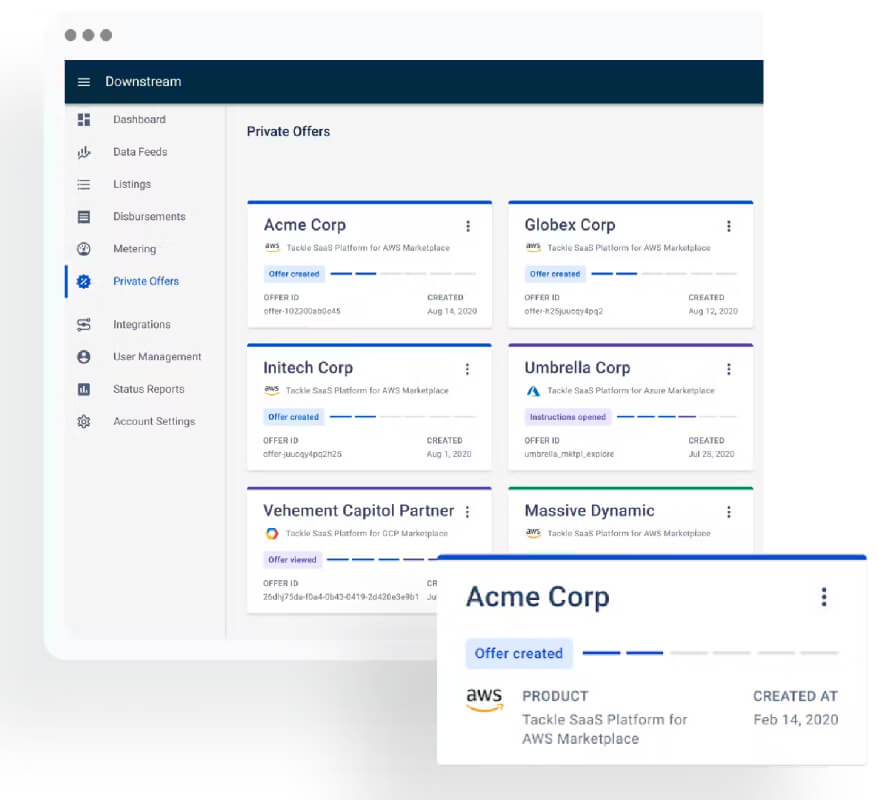The height and width of the screenshot is (800, 892).
Task: Open the Initech Corp card title
Action: [308, 368]
